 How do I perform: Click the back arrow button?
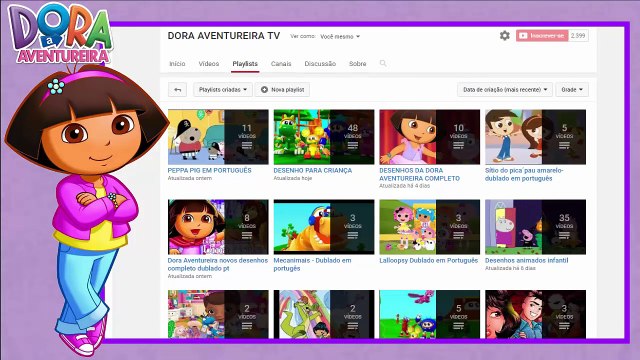(178, 90)
